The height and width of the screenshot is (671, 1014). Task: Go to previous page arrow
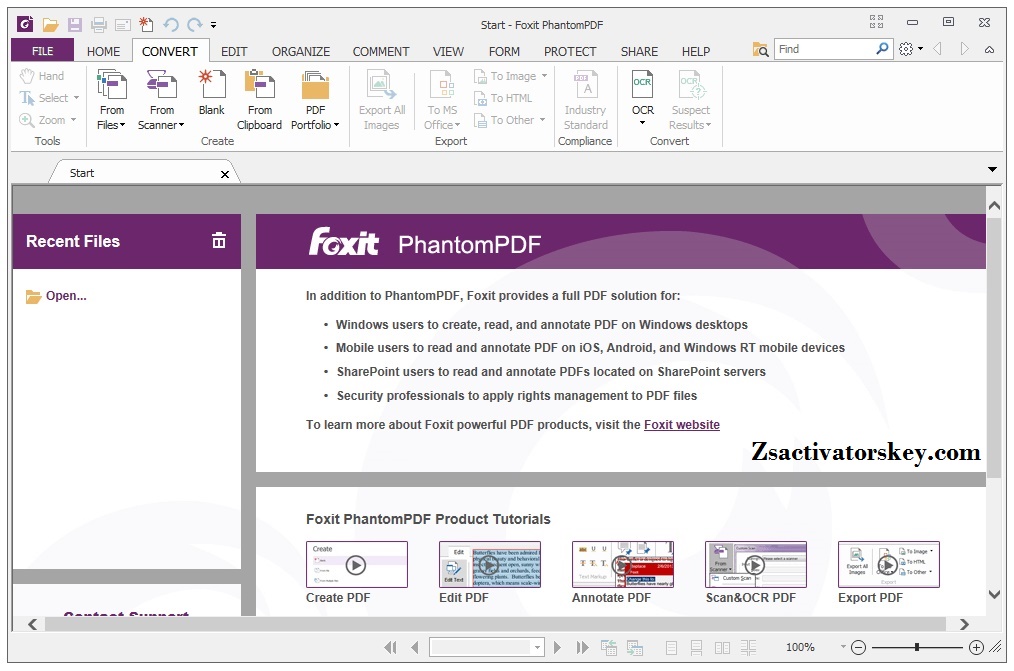coord(415,647)
